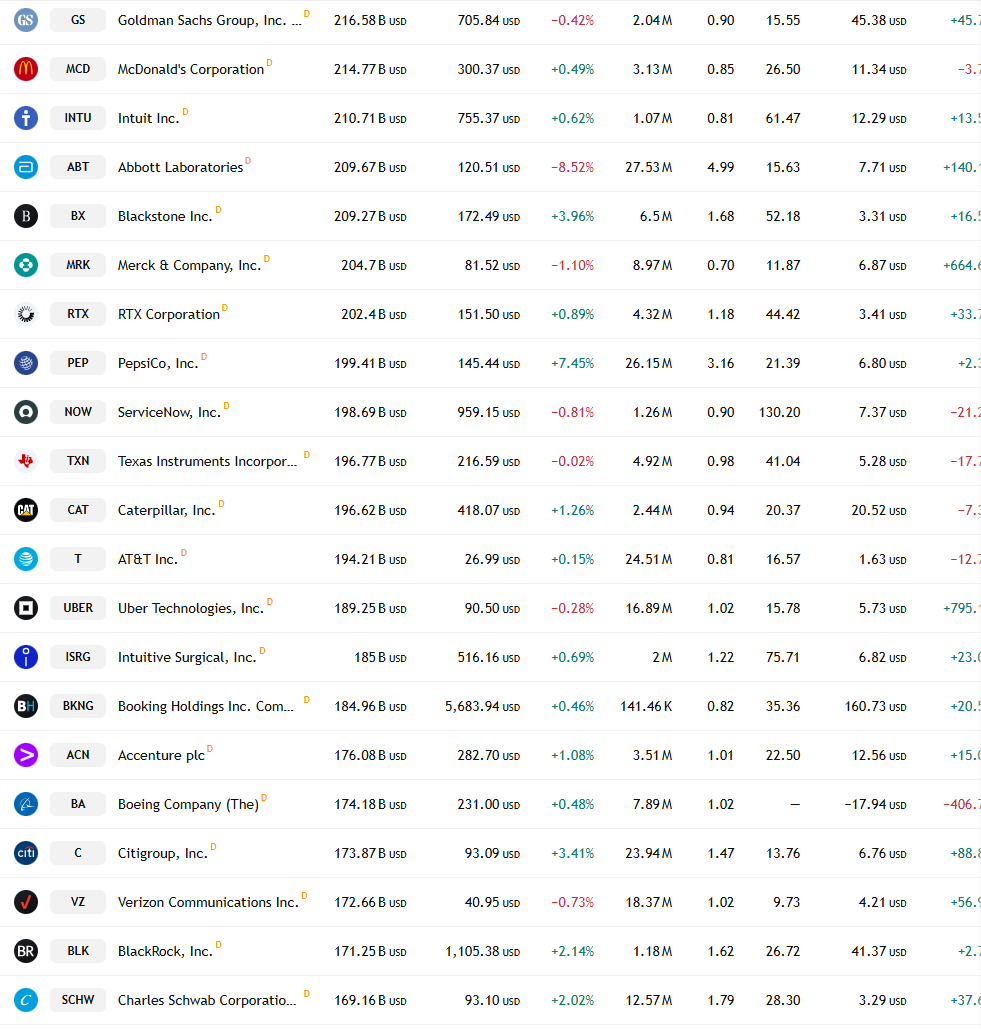
Task: Open the BlackRock, Inc. link
Action: (x=165, y=952)
